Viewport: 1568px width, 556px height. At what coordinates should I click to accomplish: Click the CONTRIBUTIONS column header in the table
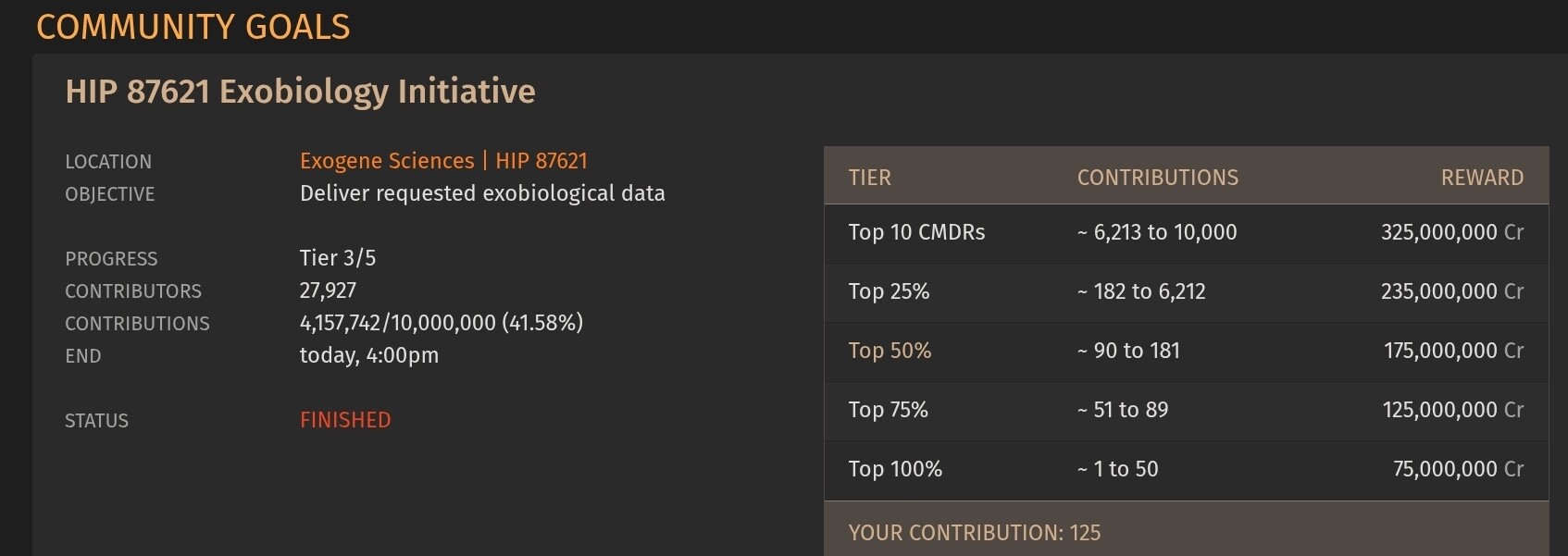coord(1157,178)
